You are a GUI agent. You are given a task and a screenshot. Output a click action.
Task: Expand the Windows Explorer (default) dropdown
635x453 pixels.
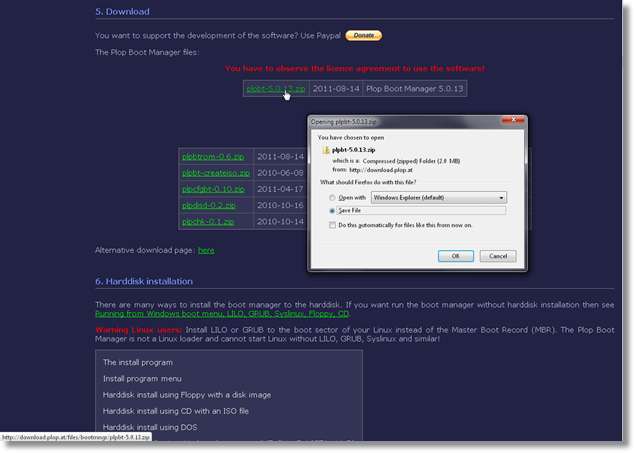pos(439,198)
